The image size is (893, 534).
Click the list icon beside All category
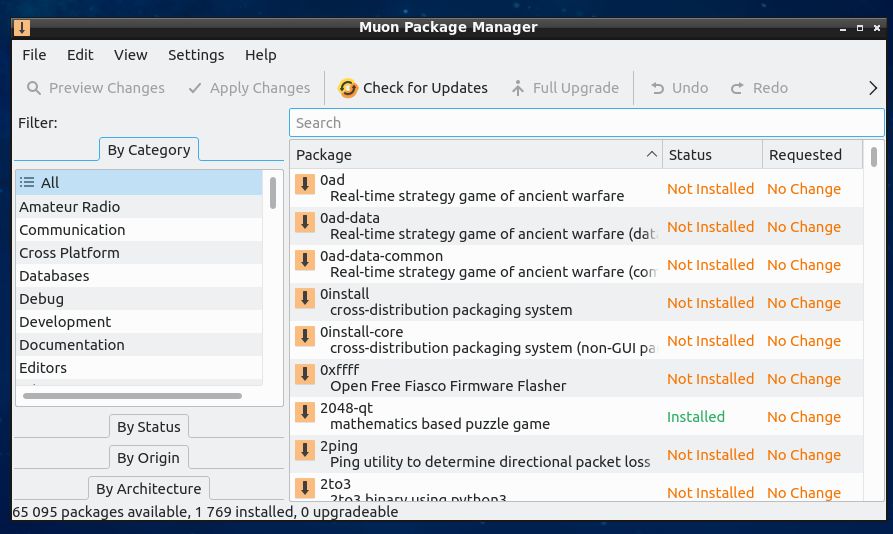tap(27, 182)
